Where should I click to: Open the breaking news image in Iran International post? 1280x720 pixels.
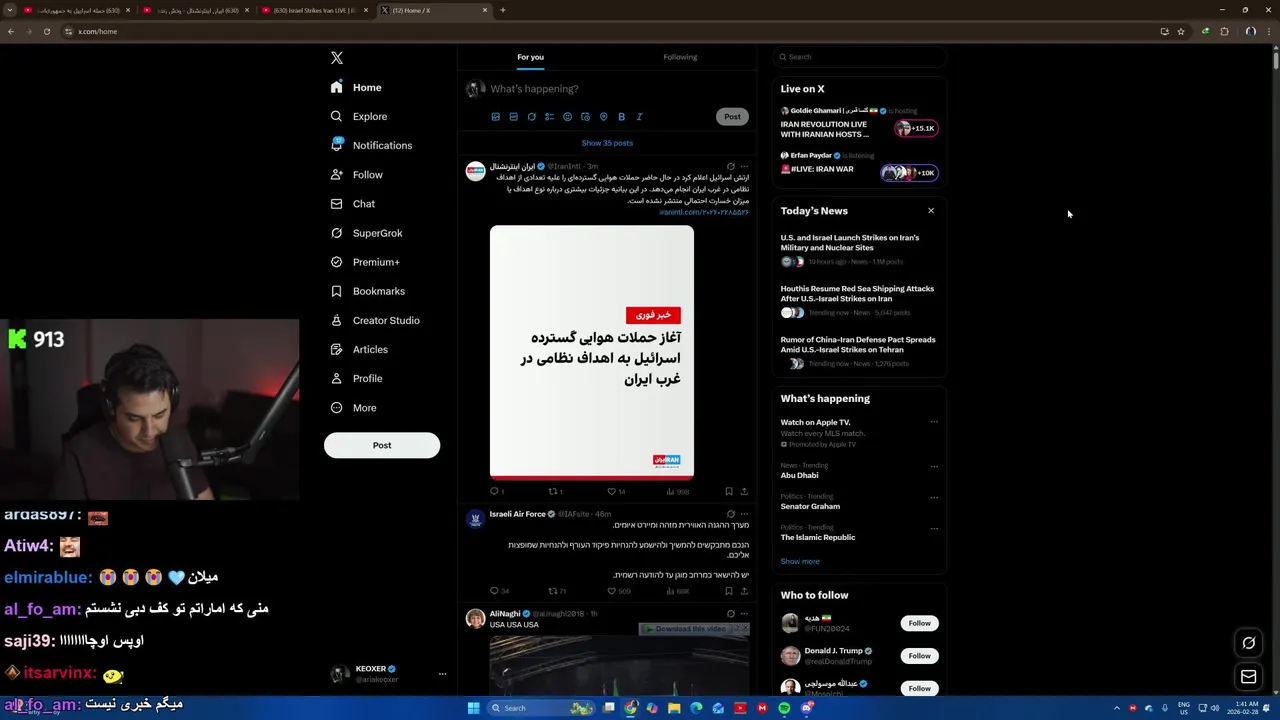click(592, 352)
